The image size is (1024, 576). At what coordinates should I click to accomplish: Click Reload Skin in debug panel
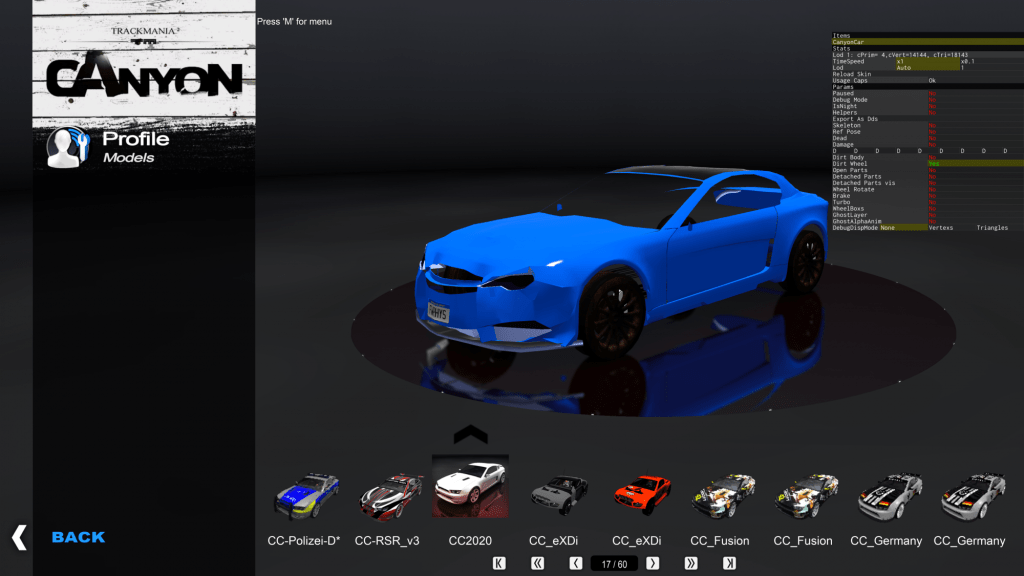(852, 74)
